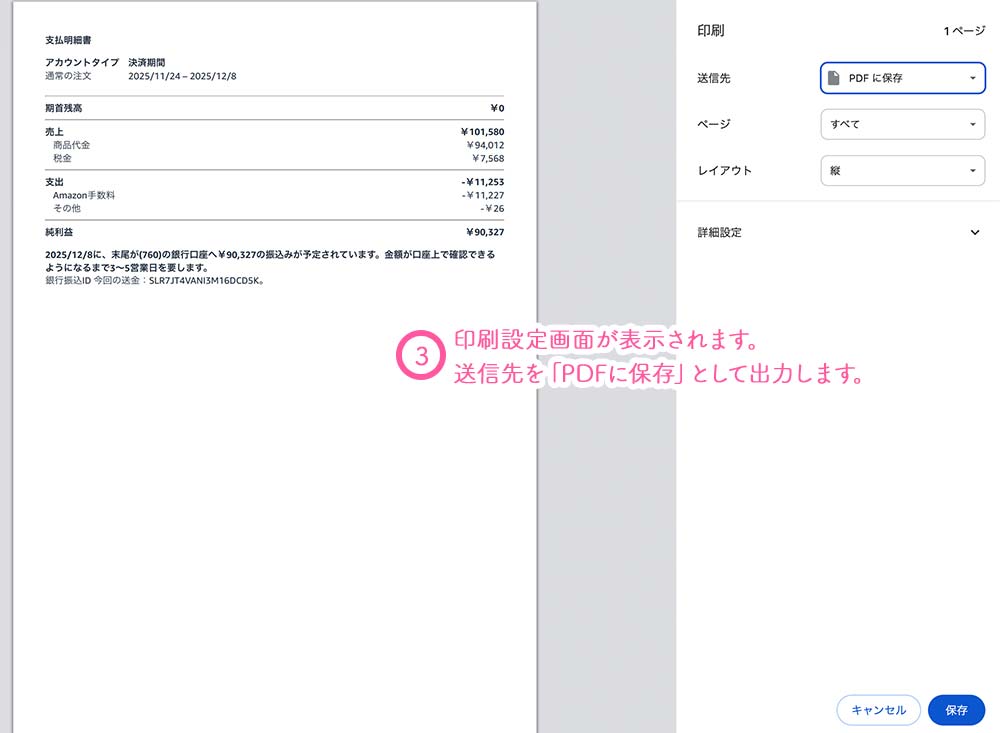Click the PDF document icon in destination field
Screen dimensions: 1000x733
(834, 78)
